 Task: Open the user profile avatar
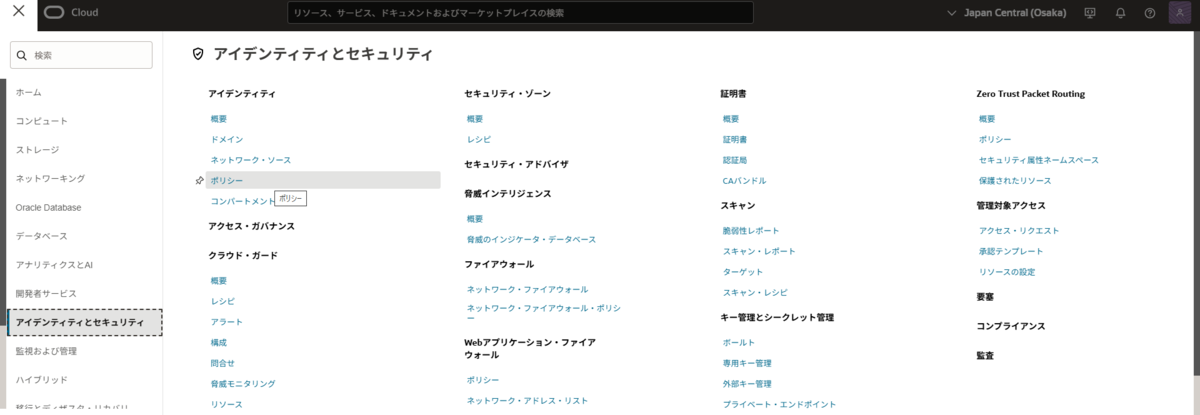[x=1179, y=13]
